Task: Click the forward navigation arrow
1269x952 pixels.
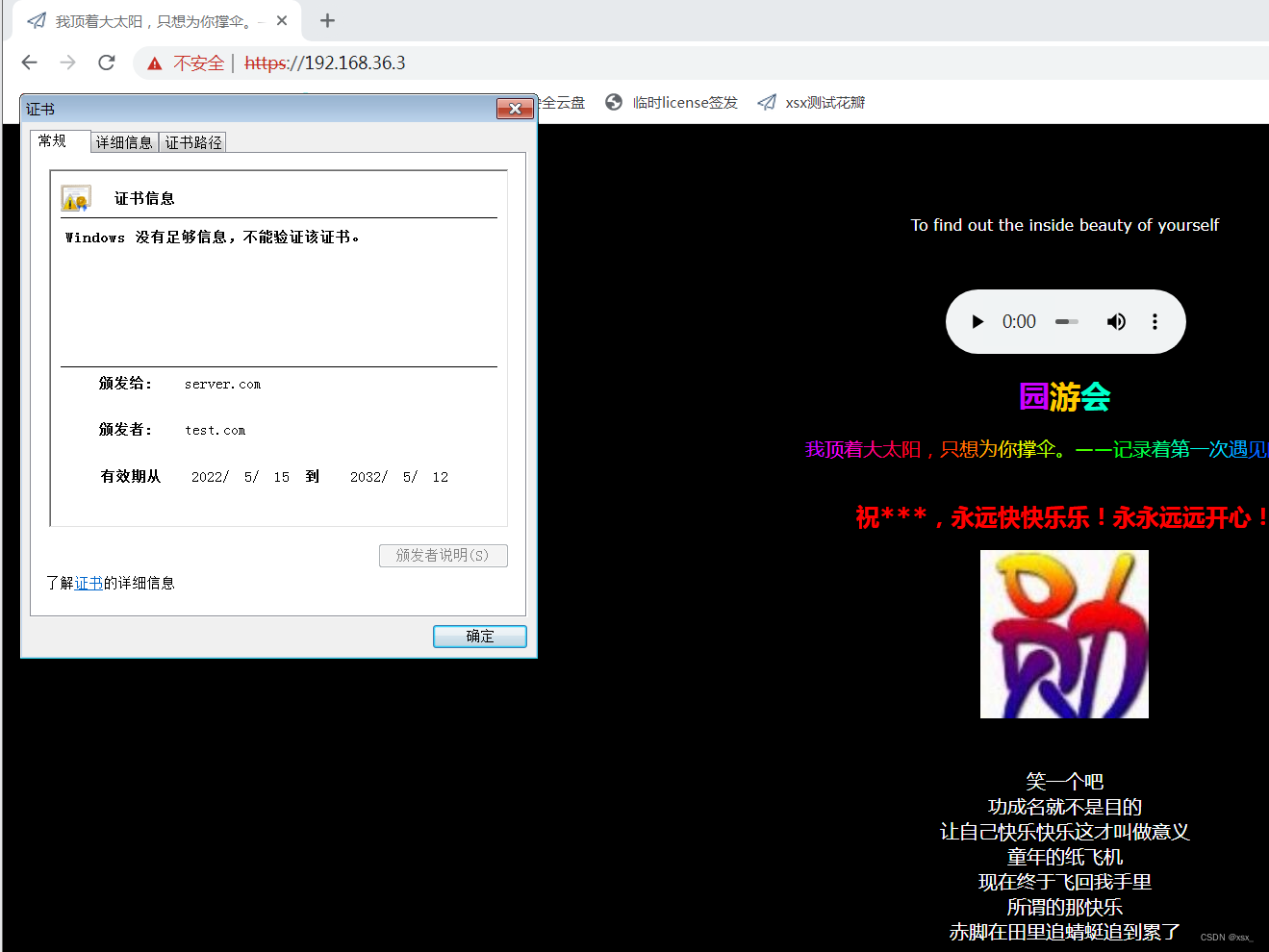Action: [67, 63]
